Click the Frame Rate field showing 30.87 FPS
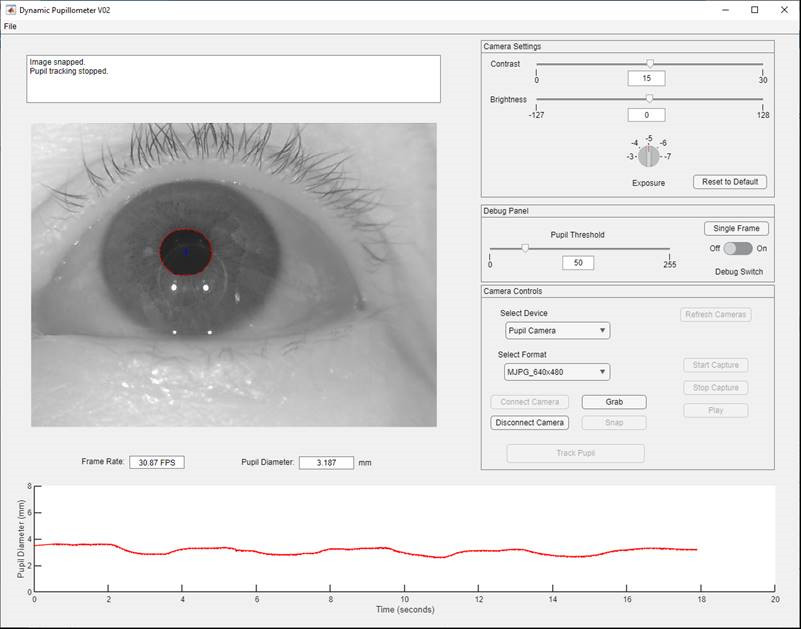 pyautogui.click(x=157, y=462)
